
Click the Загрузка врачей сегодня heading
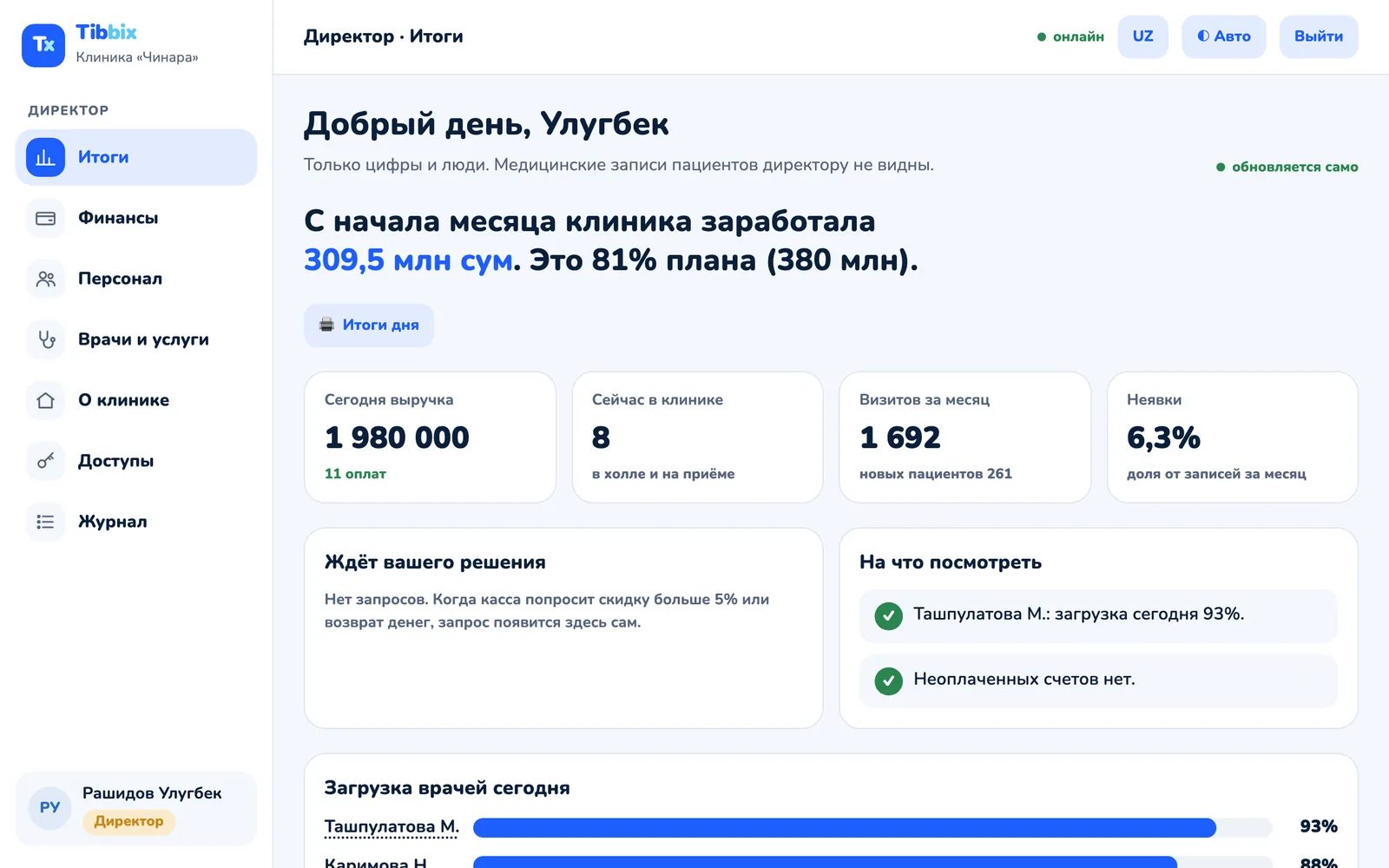click(447, 788)
